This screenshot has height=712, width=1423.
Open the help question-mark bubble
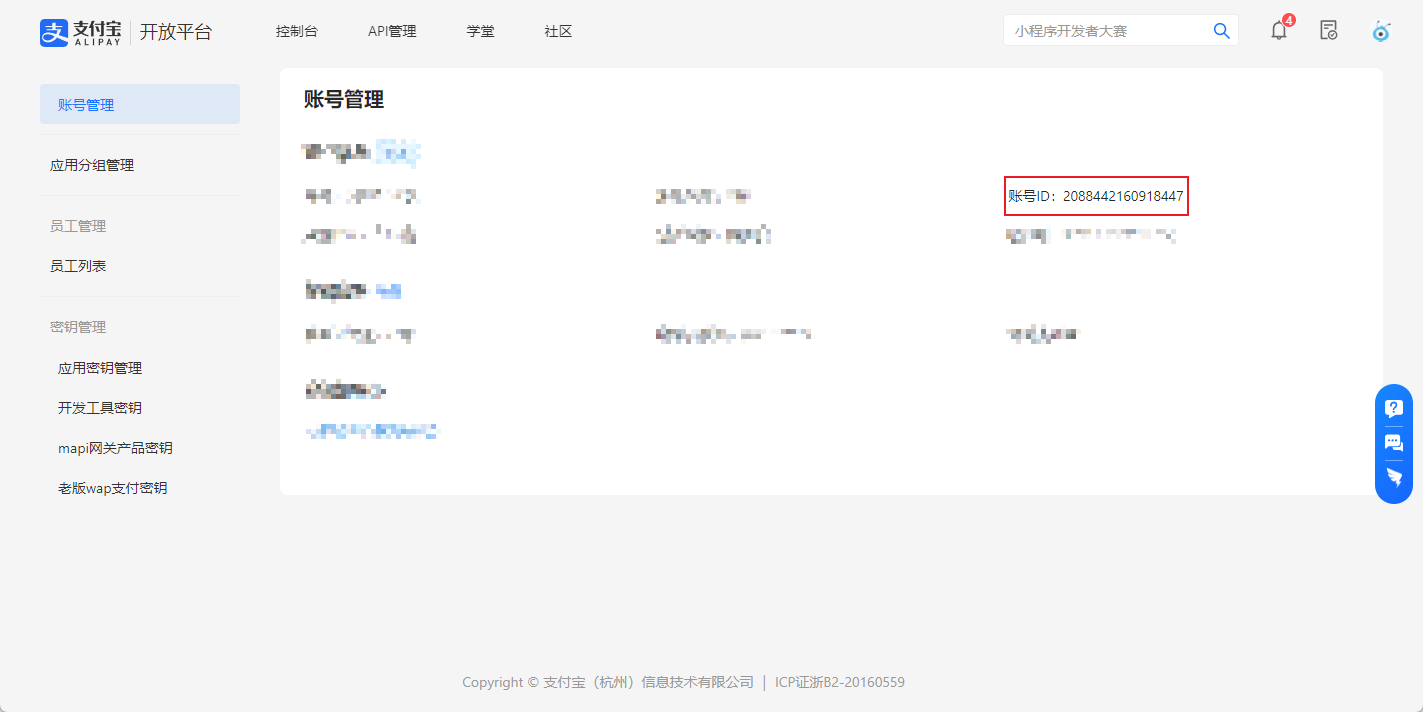(x=1394, y=408)
